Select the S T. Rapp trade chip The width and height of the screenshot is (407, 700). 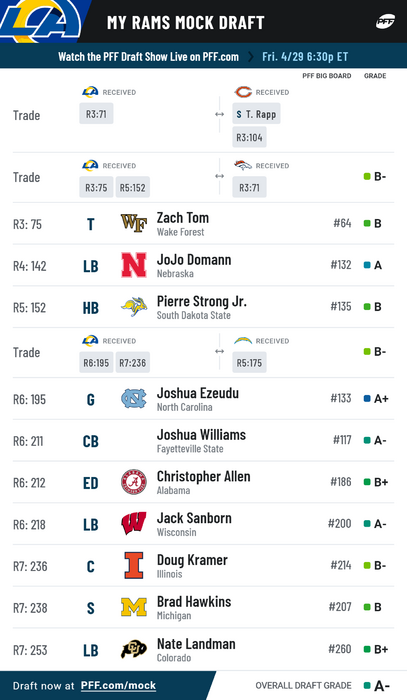pyautogui.click(x=256, y=114)
